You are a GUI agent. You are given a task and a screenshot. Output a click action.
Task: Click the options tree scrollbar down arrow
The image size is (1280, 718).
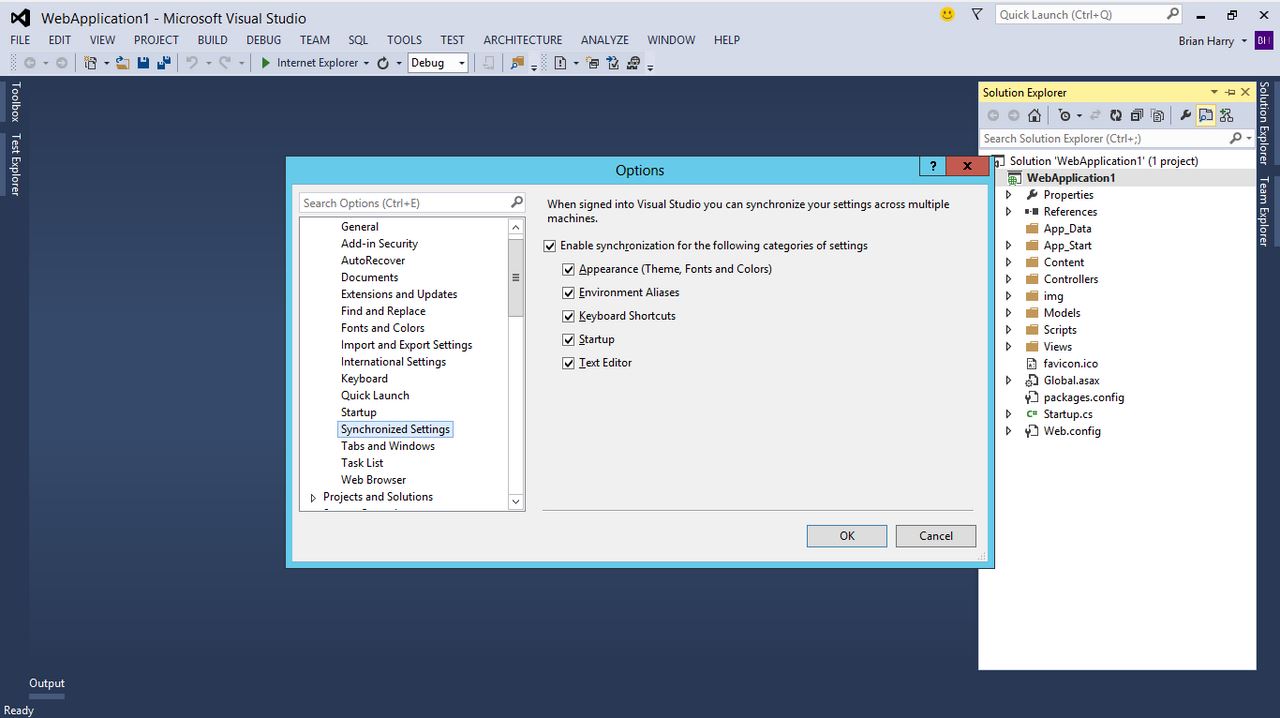tap(516, 502)
